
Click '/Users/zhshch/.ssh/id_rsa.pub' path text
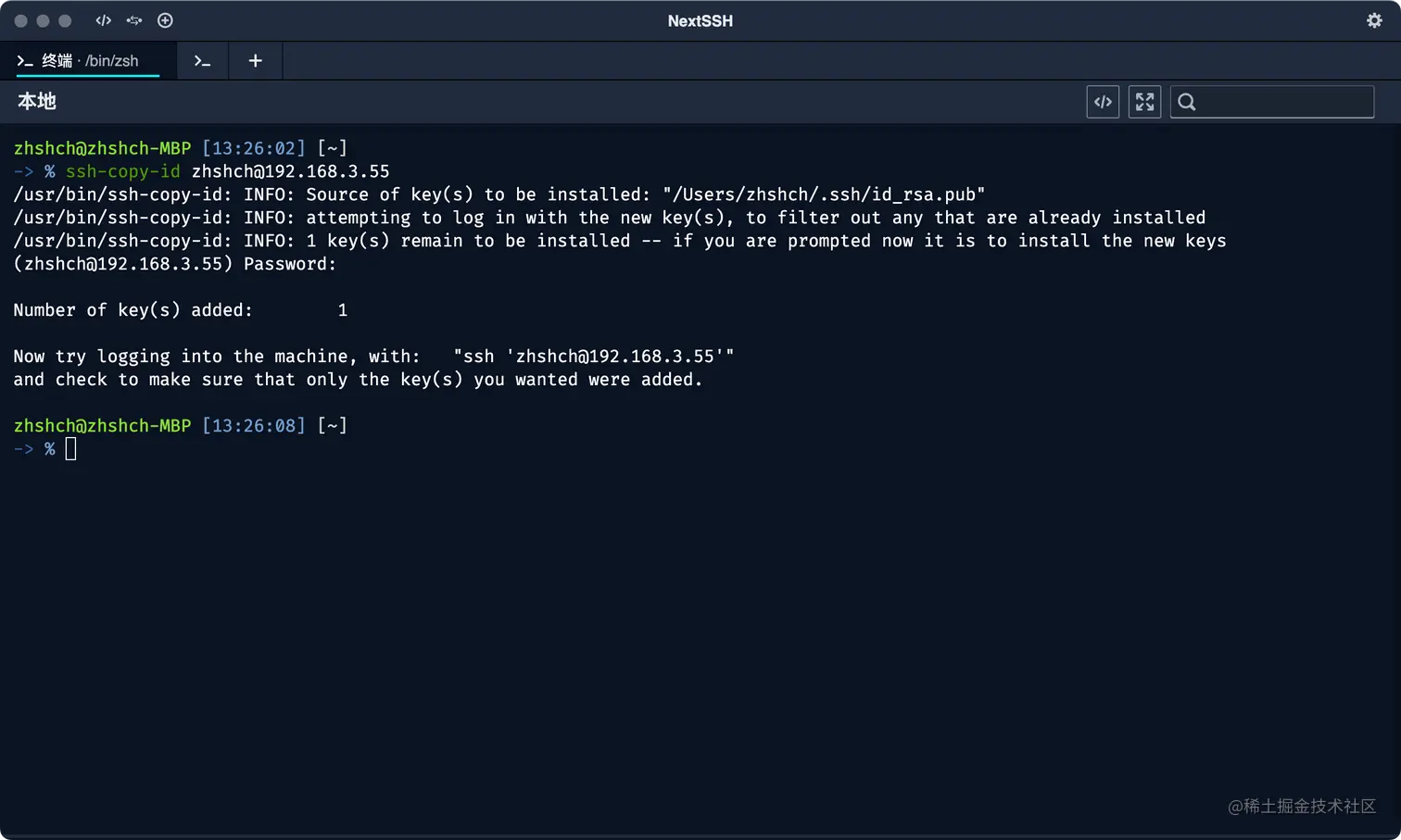824,194
